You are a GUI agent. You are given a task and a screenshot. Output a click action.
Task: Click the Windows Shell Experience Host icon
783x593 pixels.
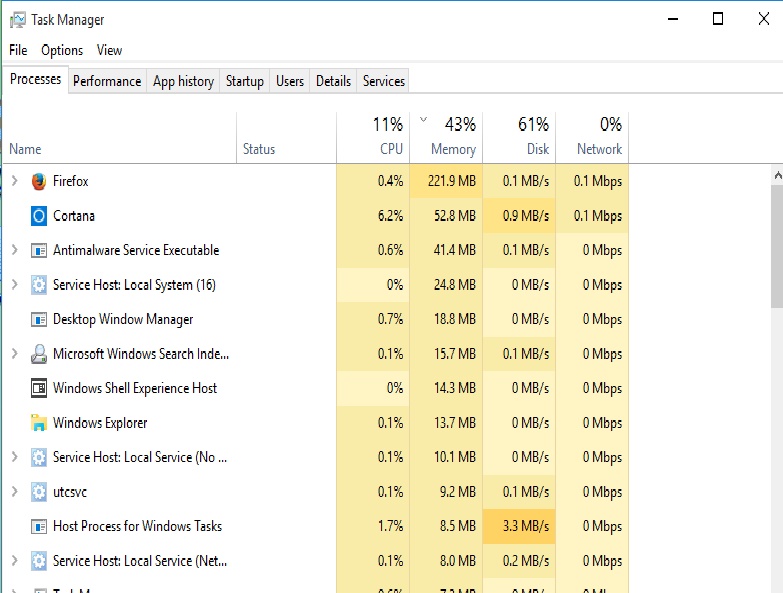(39, 388)
